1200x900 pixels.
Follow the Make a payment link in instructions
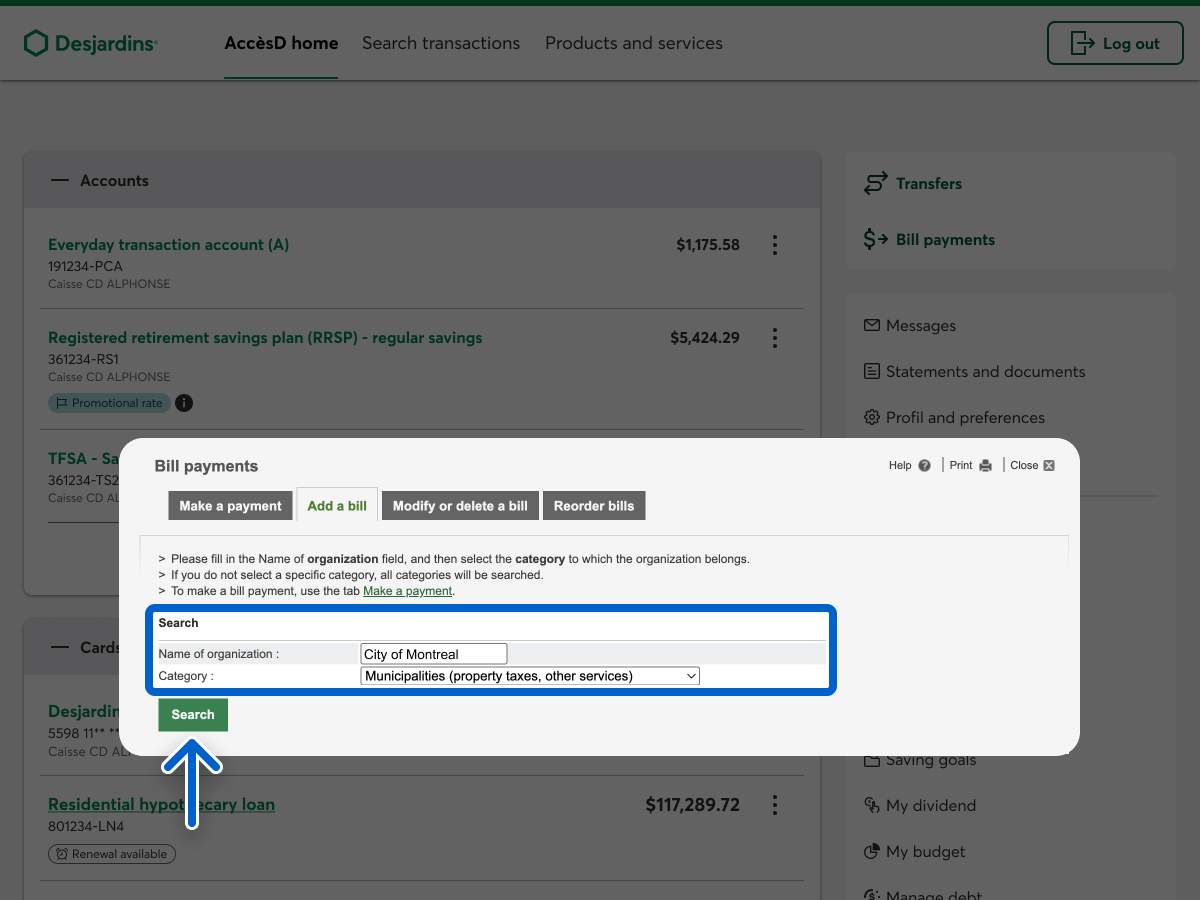coord(407,591)
